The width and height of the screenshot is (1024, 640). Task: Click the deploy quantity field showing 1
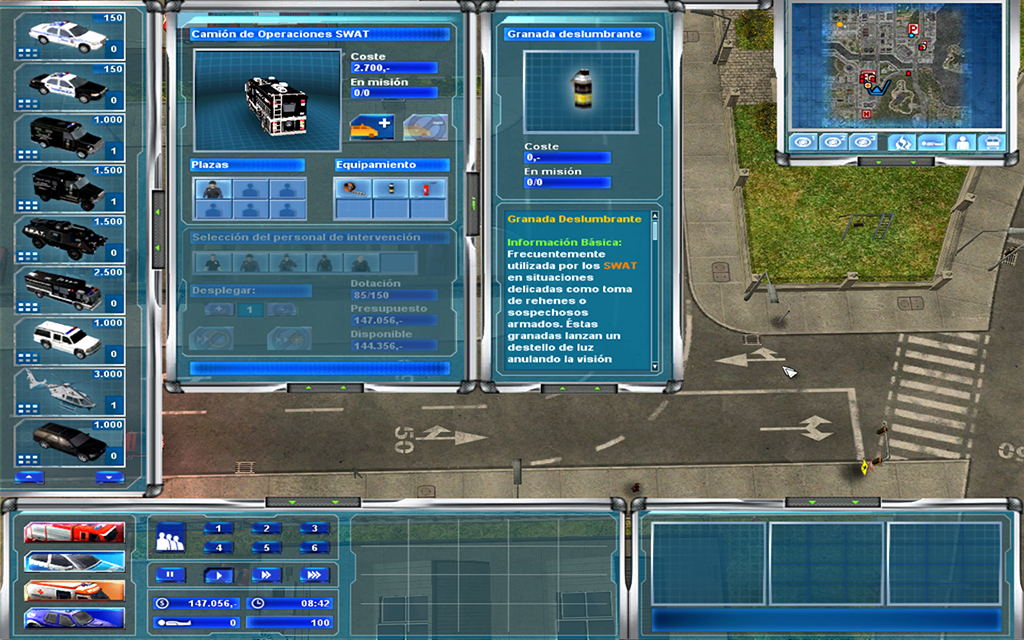click(x=250, y=310)
